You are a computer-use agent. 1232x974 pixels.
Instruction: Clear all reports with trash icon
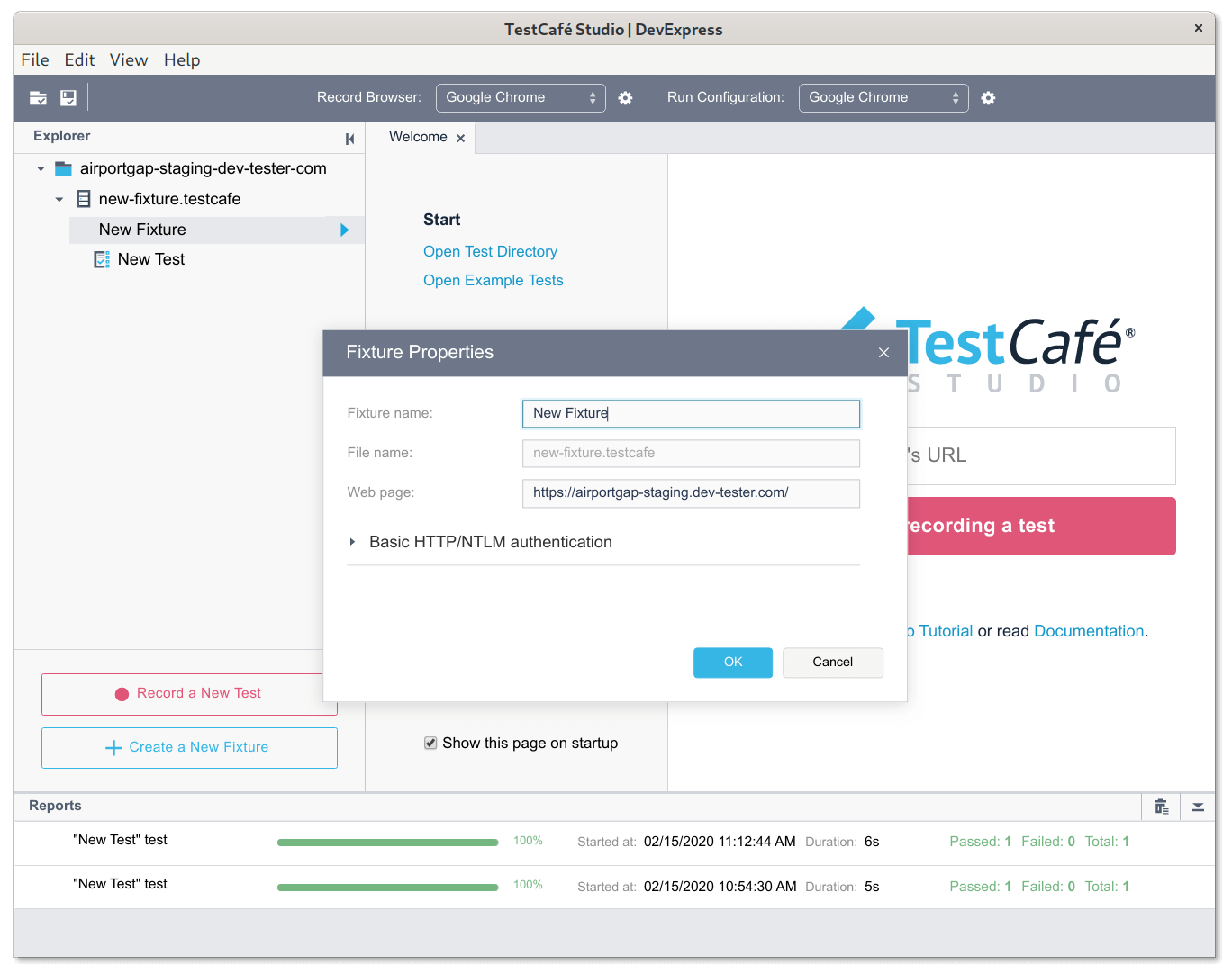[x=1162, y=807]
